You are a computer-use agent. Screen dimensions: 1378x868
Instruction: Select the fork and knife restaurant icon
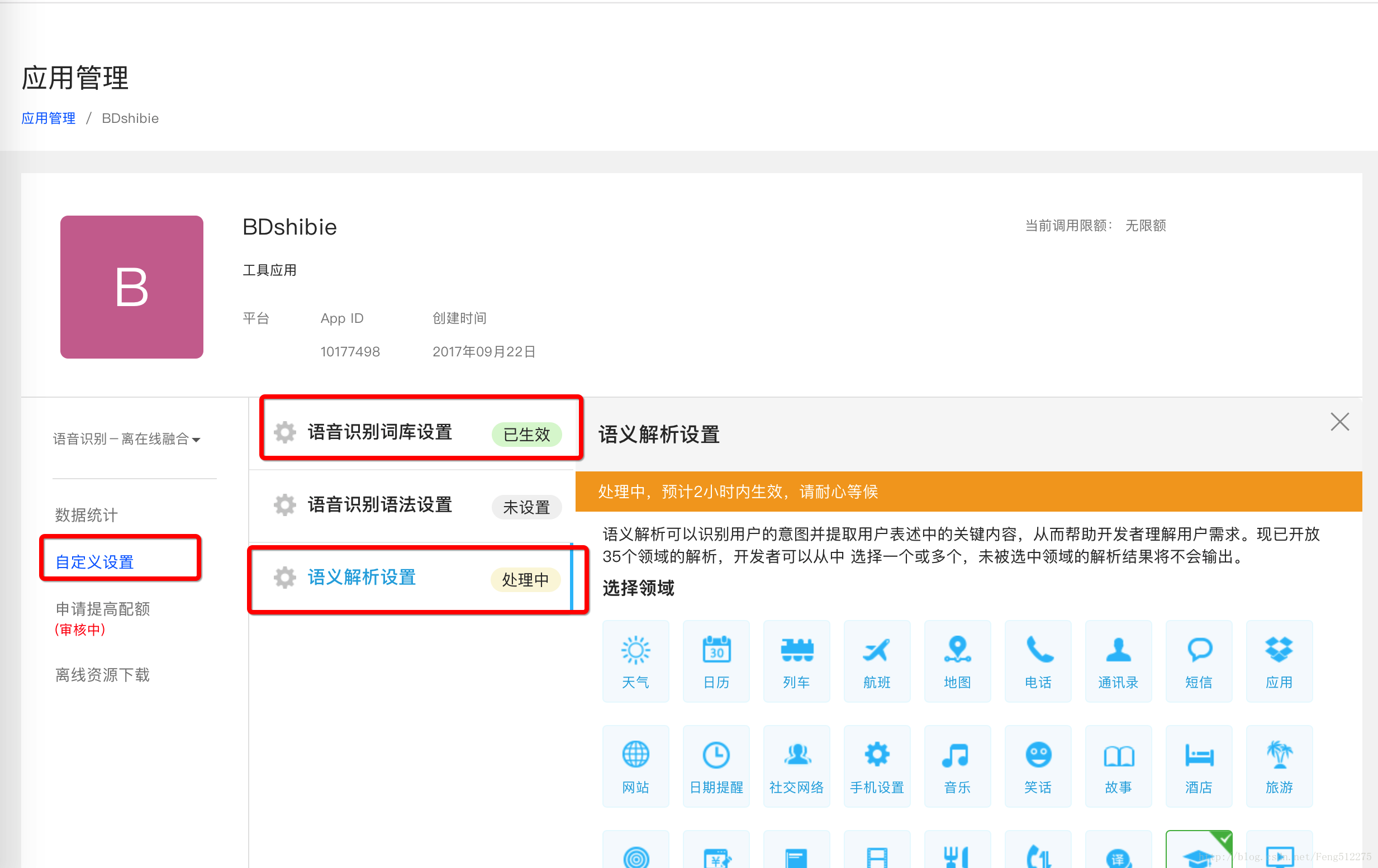coord(957,850)
